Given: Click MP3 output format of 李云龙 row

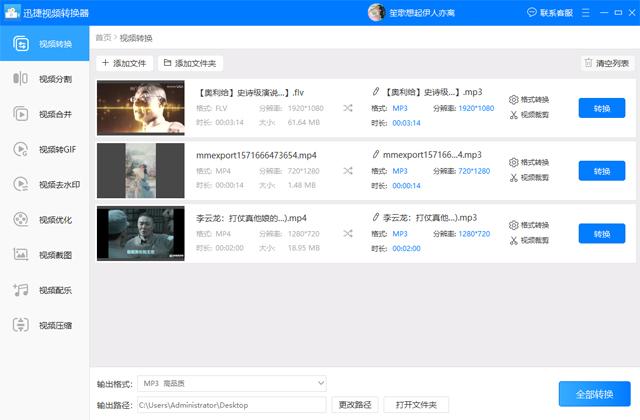Looking at the screenshot, I should click(400, 234).
